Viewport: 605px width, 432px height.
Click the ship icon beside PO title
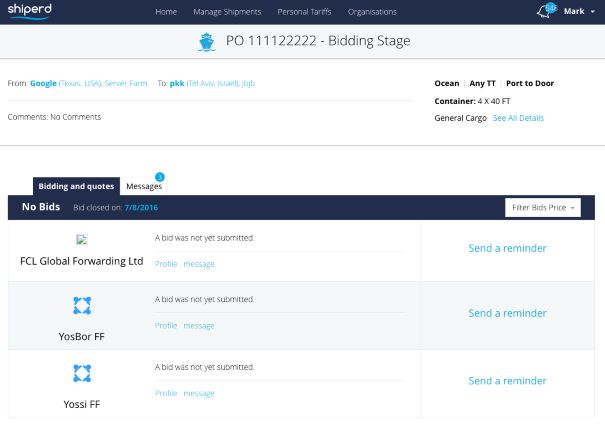[x=206, y=42]
